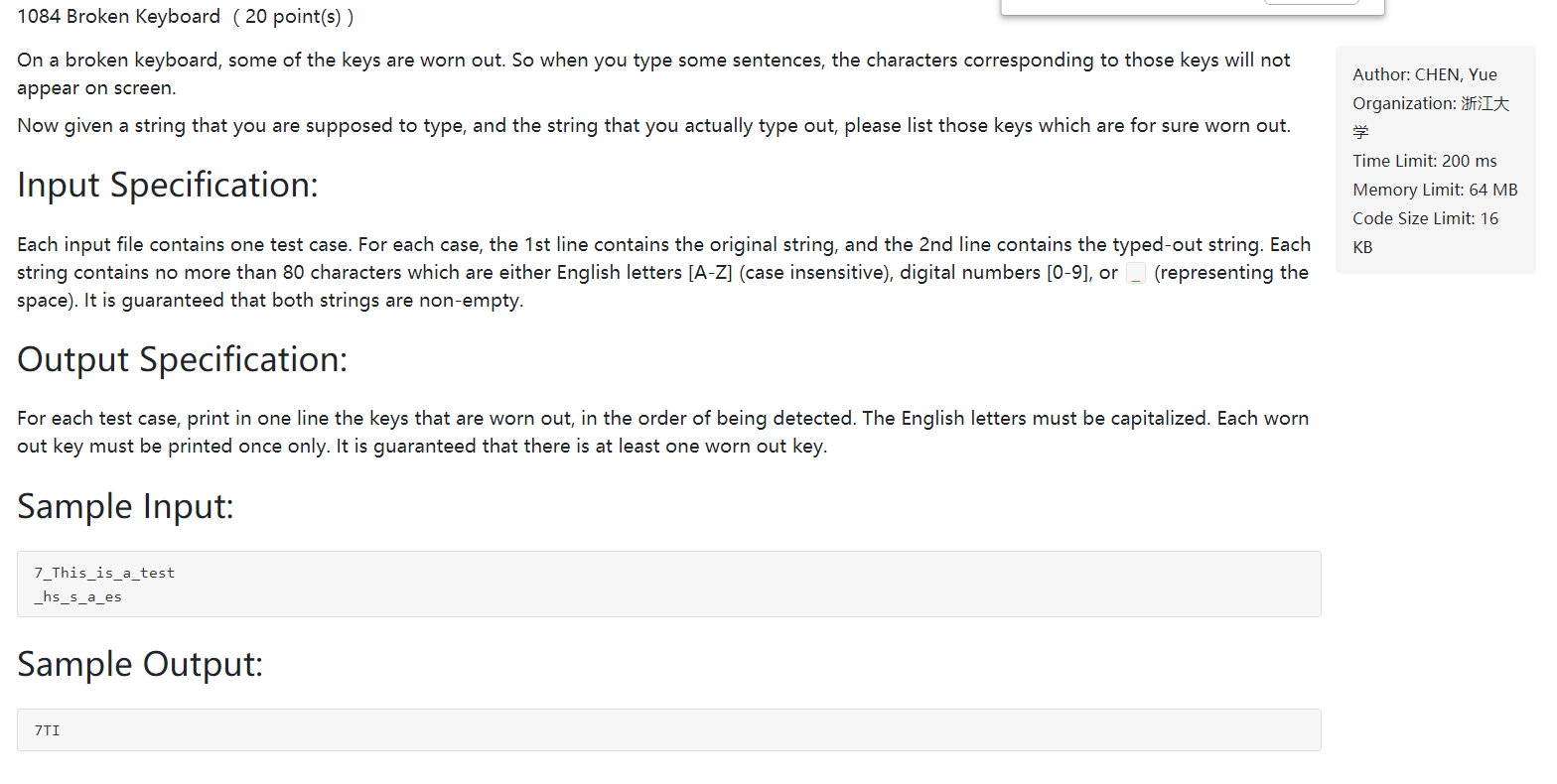Click the '1084 Broken Keyboard' problem title
Image resolution: width=1557 pixels, height=784 pixels.
click(119, 17)
